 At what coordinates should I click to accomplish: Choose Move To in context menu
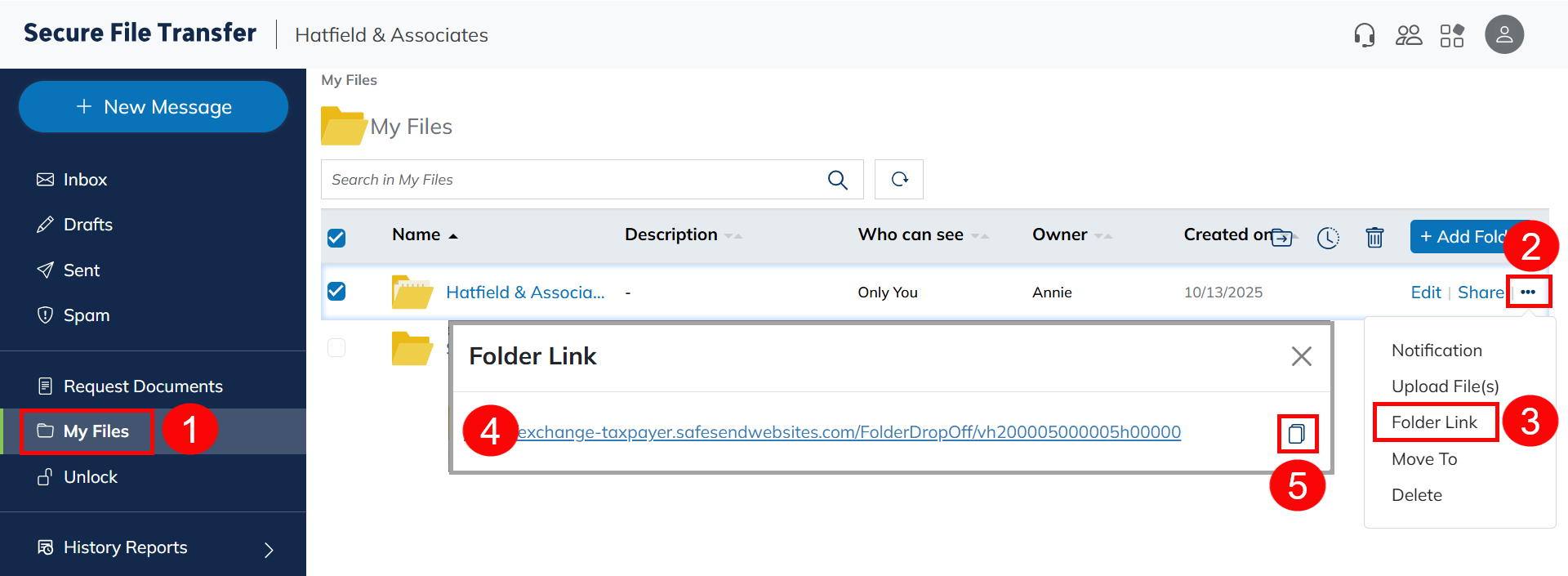1424,459
